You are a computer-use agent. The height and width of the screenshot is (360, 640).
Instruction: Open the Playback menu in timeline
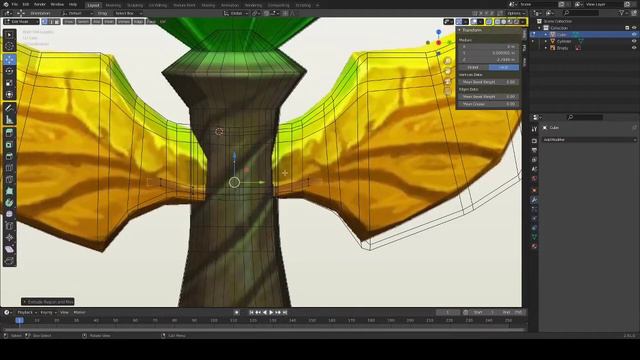27,313
